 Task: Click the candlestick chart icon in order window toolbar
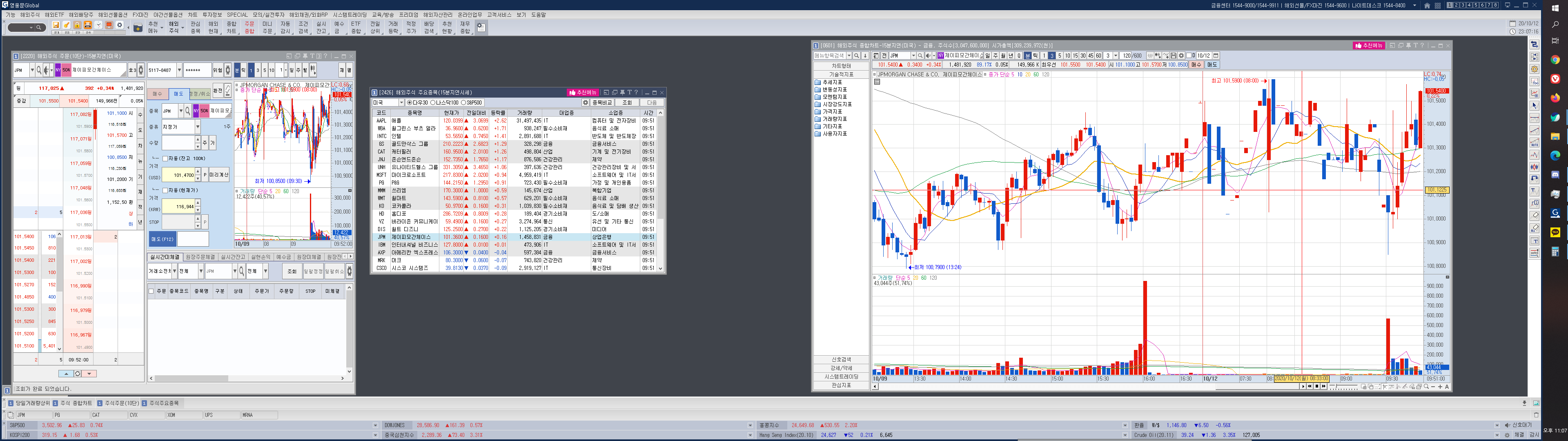[314, 70]
